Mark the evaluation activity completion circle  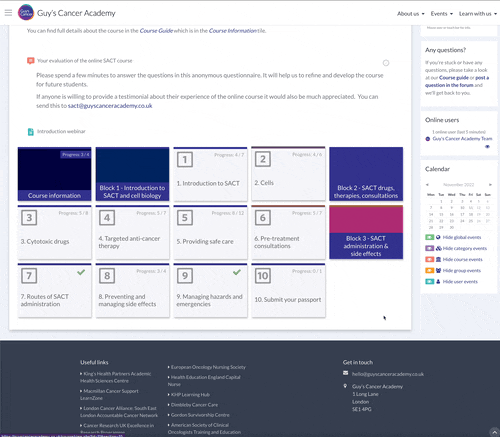coord(386,63)
